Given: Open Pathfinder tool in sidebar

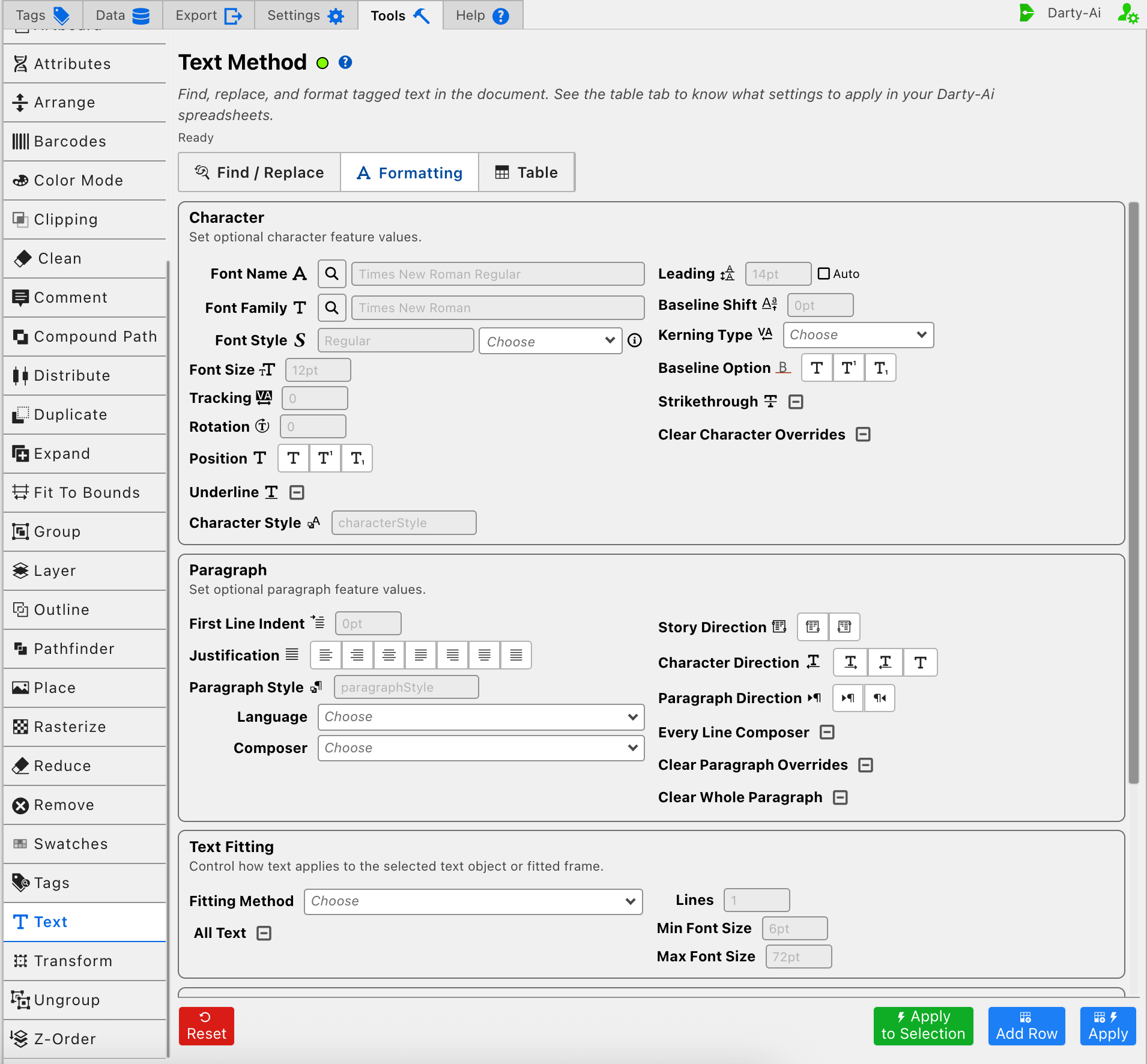Looking at the screenshot, I should click(85, 649).
